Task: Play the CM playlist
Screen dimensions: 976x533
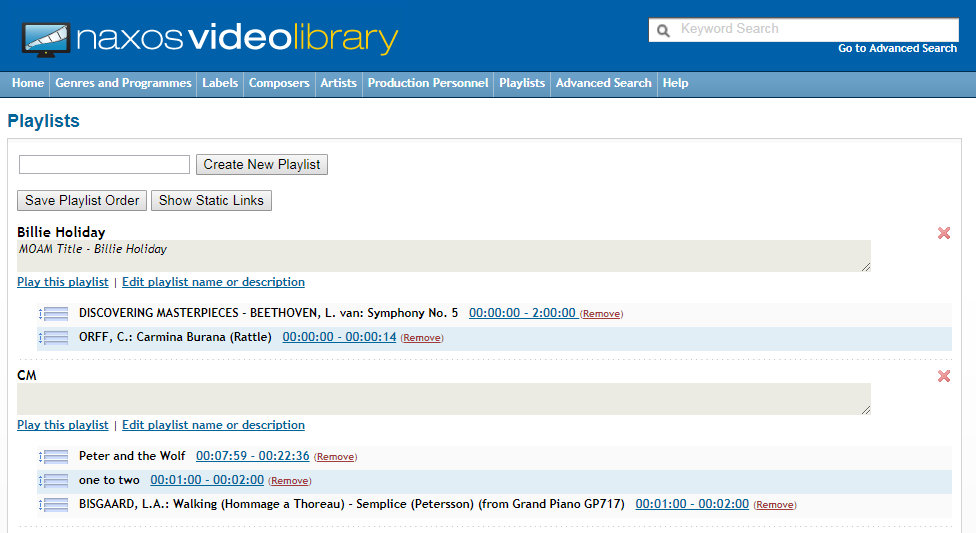Action: tap(63, 425)
